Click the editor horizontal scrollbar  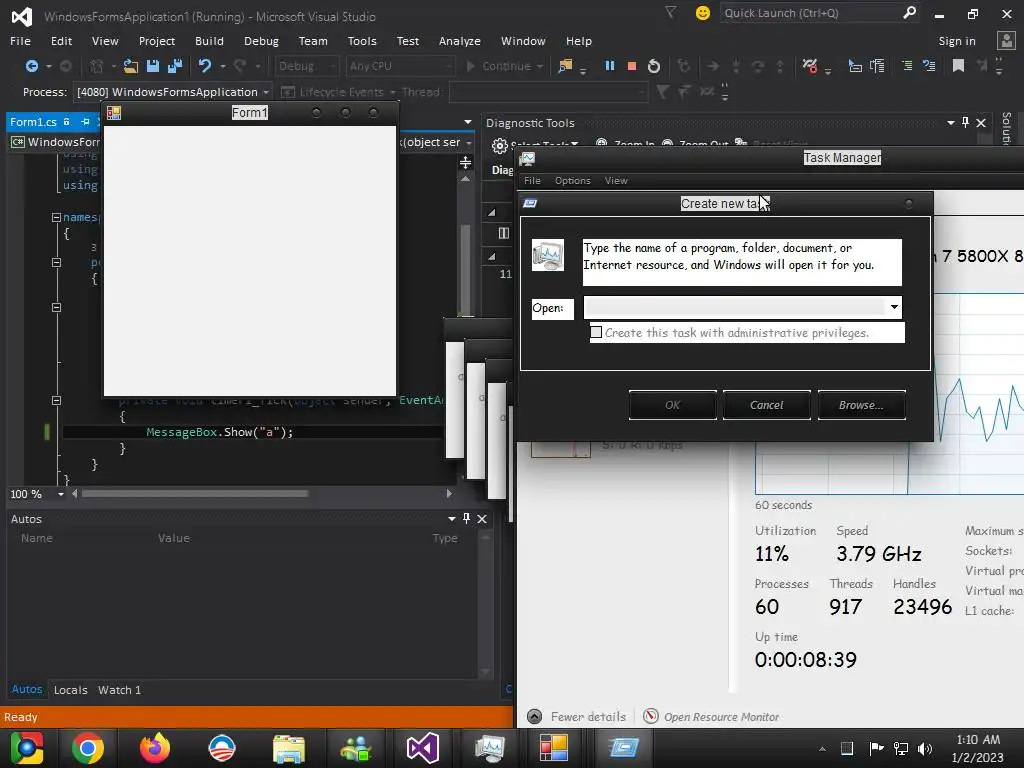[x=195, y=494]
